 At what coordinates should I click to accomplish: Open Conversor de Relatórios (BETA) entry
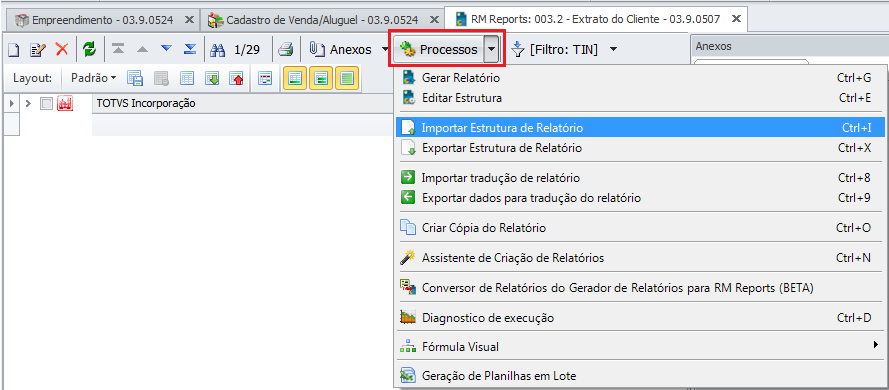[x=640, y=288]
